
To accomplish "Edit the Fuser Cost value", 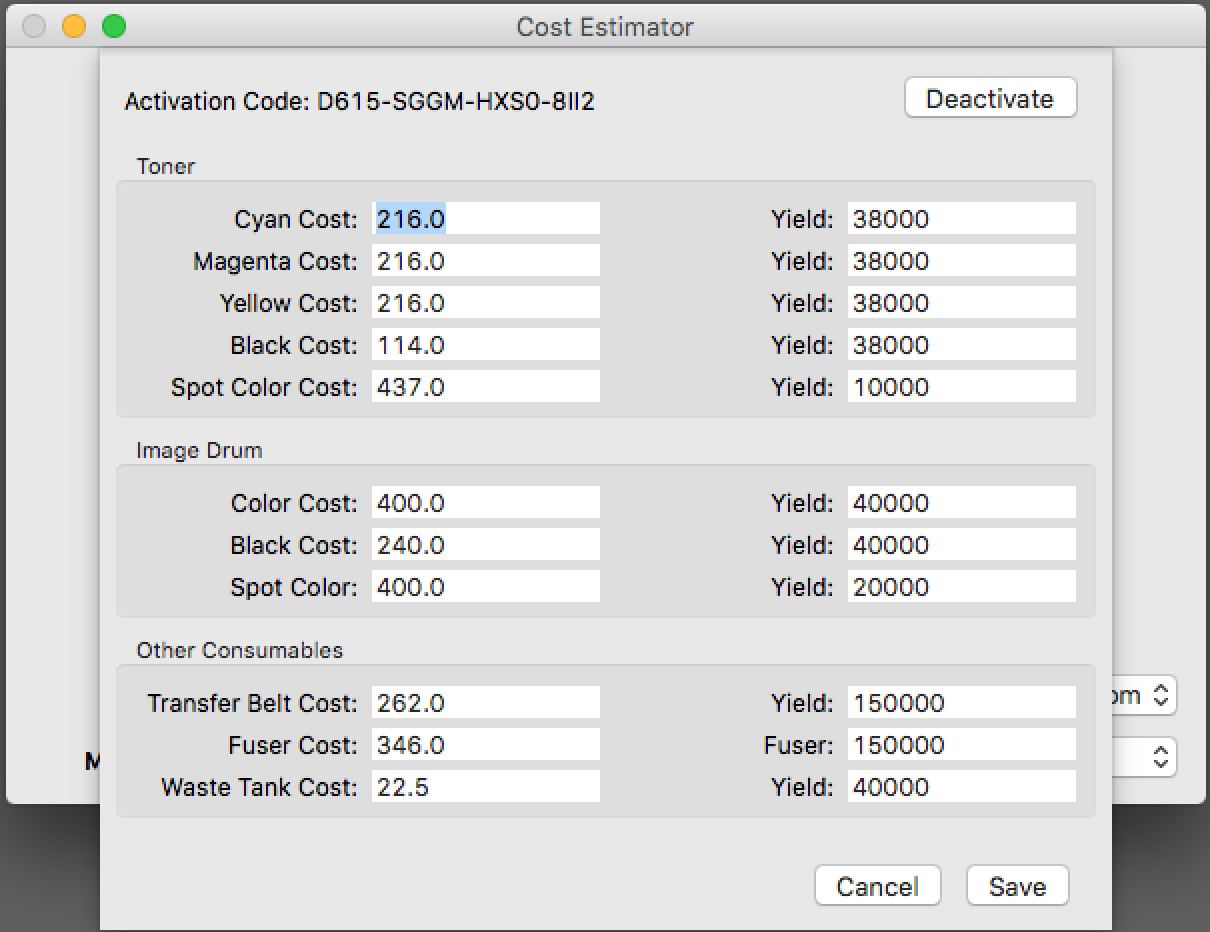I will tap(486, 745).
